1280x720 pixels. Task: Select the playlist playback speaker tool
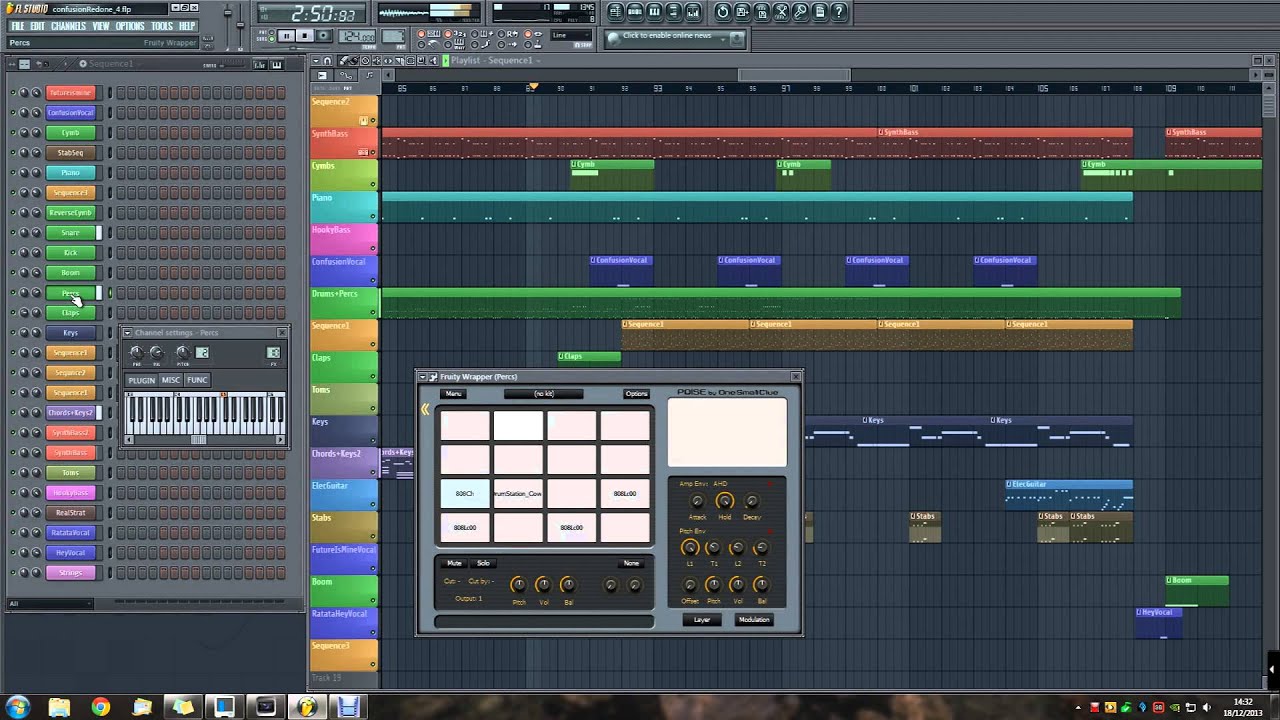(434, 61)
